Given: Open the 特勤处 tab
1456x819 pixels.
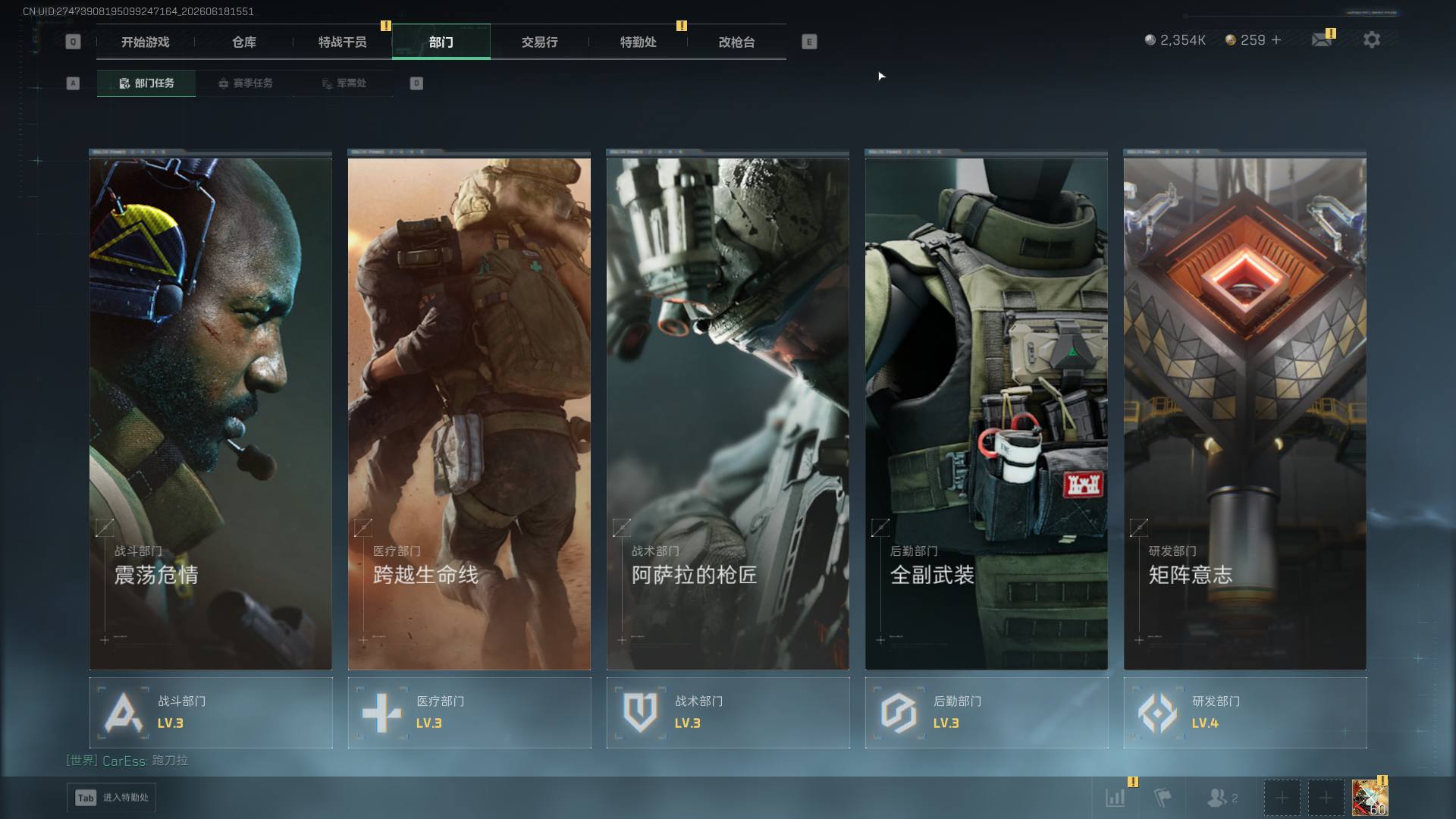Looking at the screenshot, I should pyautogui.click(x=639, y=42).
